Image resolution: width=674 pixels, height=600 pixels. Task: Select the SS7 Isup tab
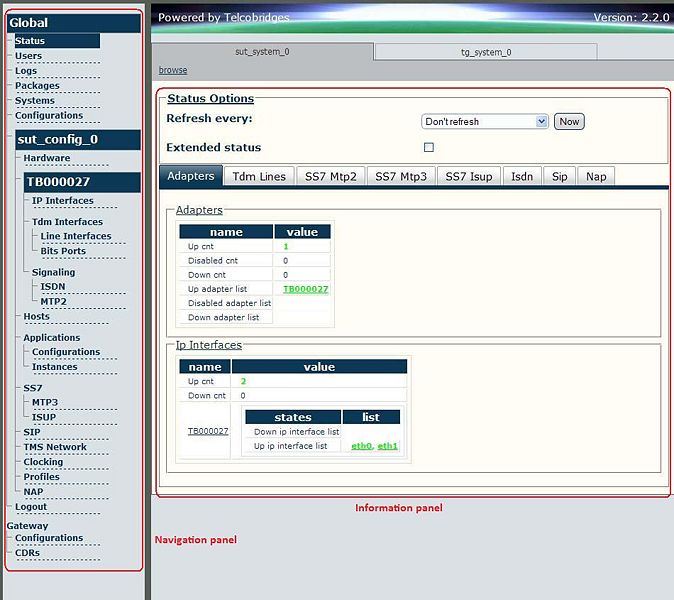tap(469, 176)
